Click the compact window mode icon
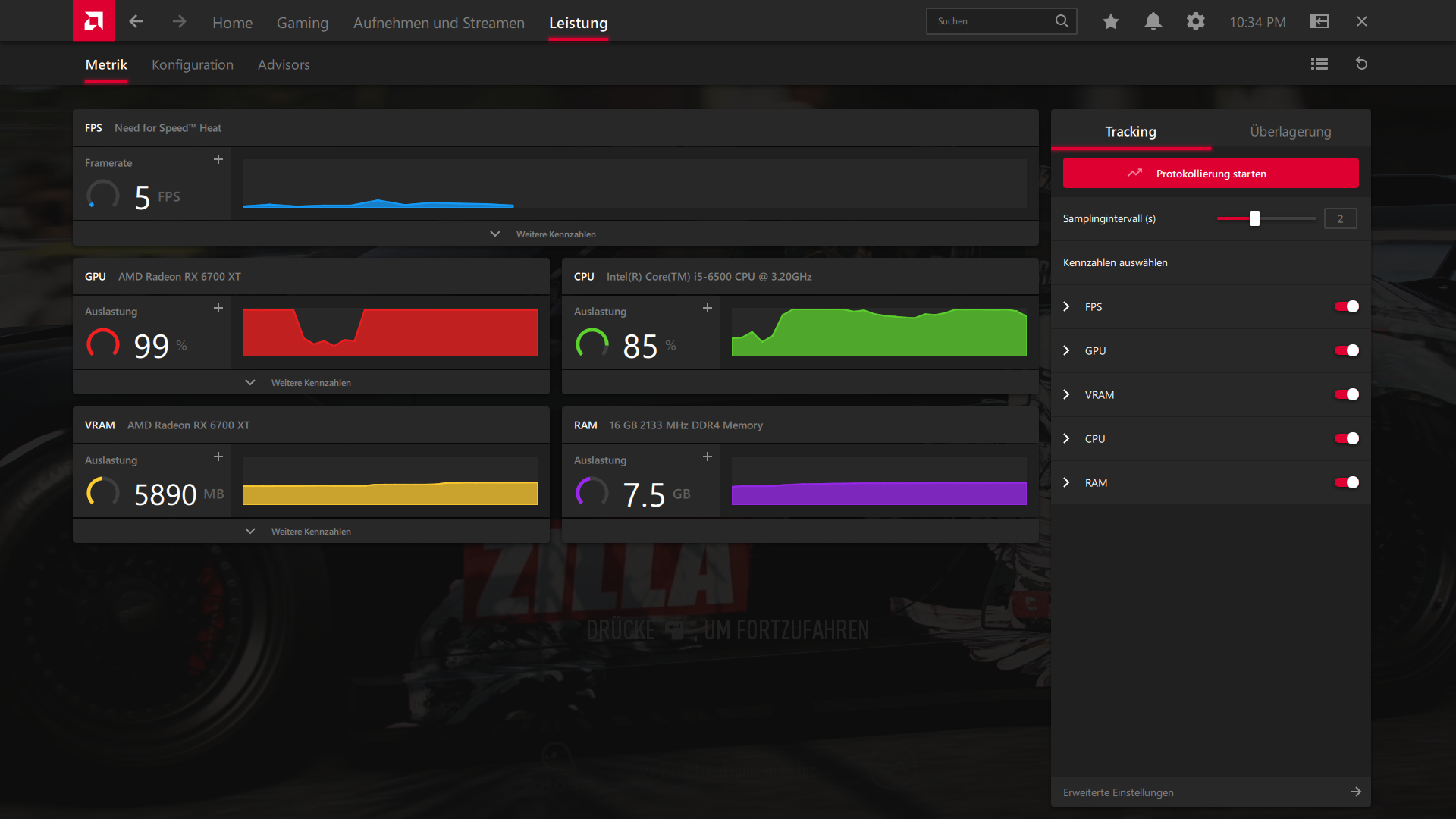The width and height of the screenshot is (1456, 819). click(1319, 21)
